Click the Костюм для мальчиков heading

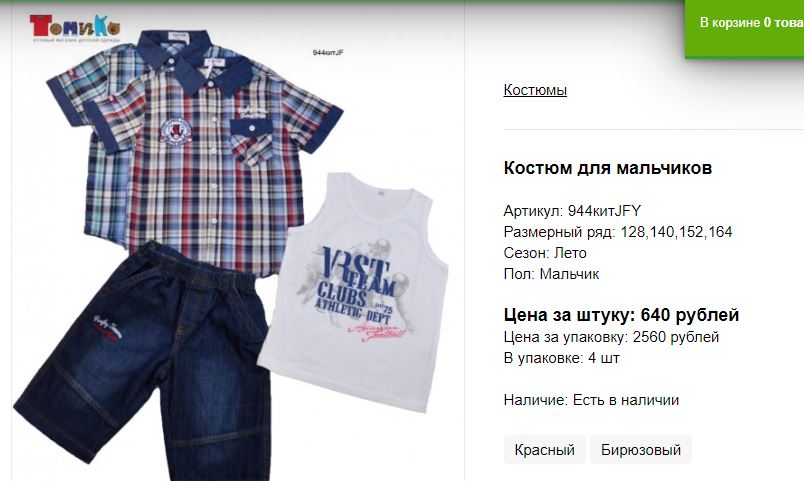[608, 168]
